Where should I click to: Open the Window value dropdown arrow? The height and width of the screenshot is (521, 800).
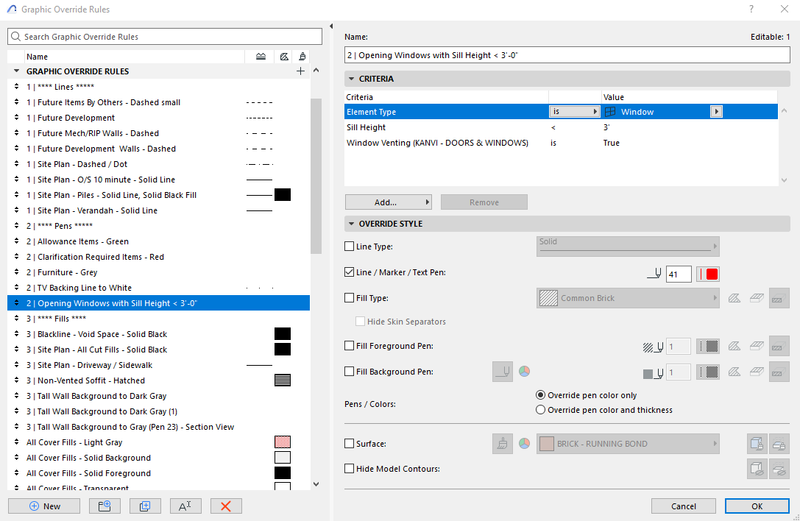(x=716, y=111)
